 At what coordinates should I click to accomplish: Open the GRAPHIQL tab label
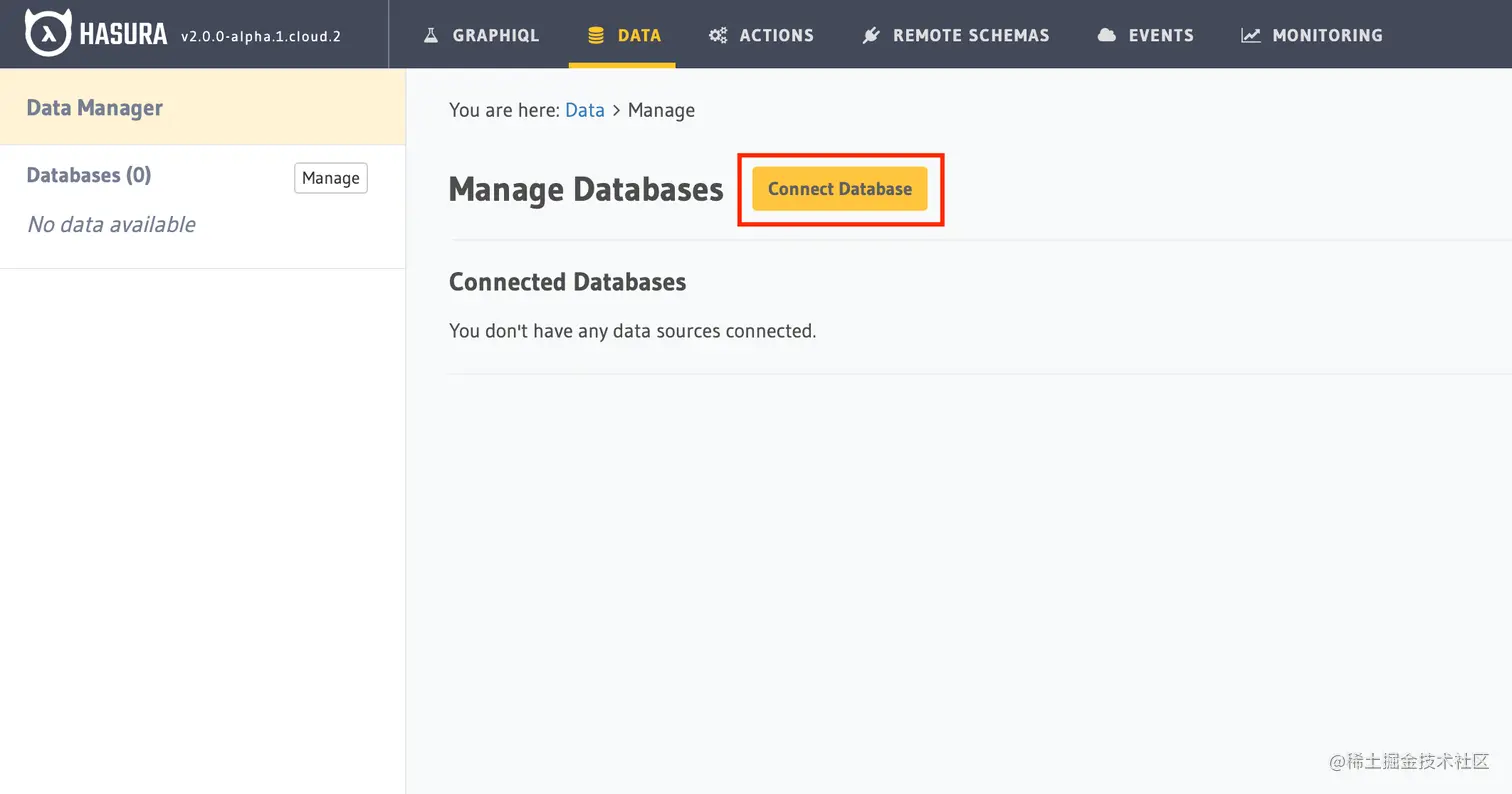coord(495,35)
